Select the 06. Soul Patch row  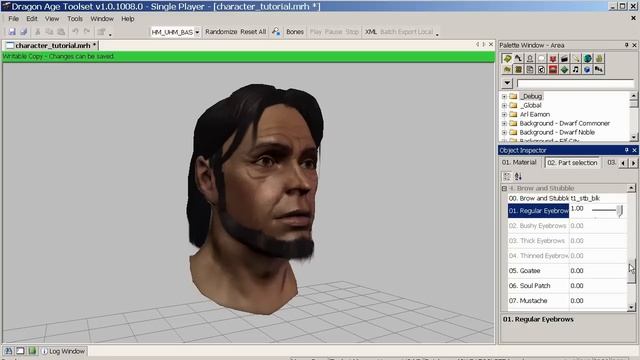click(567, 286)
